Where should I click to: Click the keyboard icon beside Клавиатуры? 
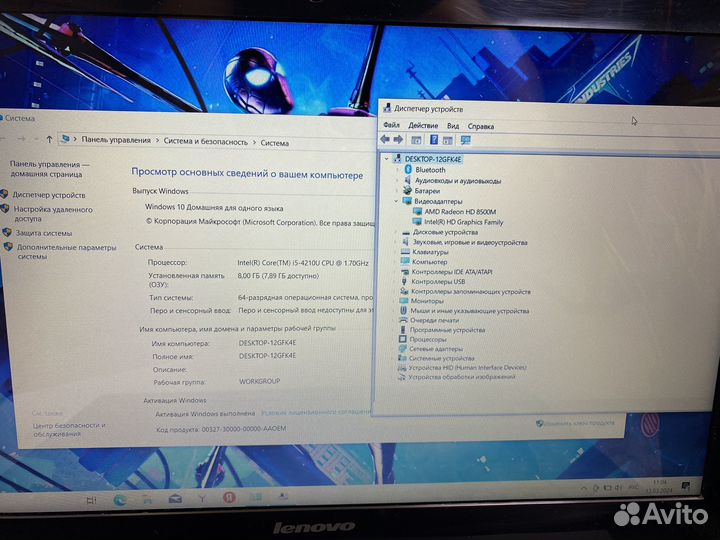pos(405,252)
